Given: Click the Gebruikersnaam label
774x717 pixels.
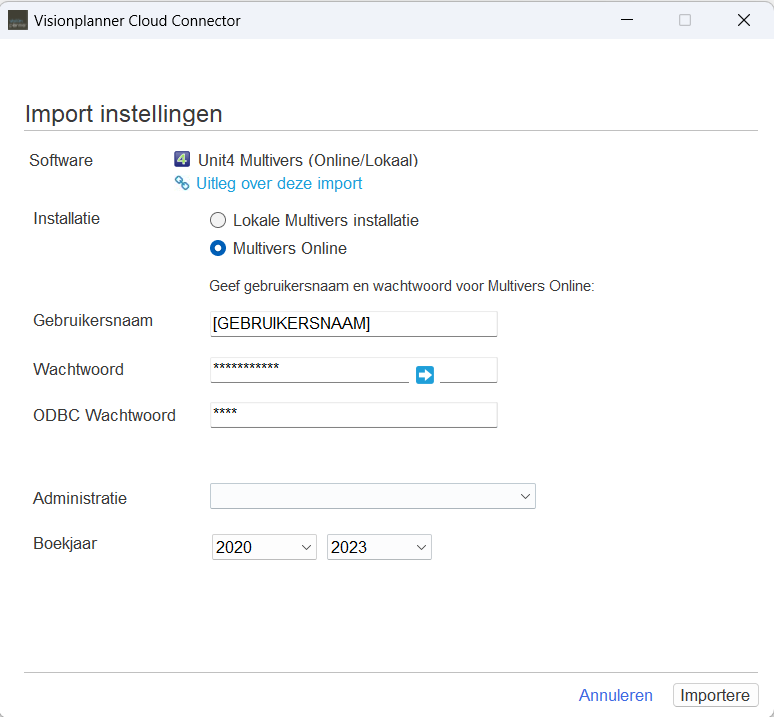Looking at the screenshot, I should pyautogui.click(x=93, y=321).
